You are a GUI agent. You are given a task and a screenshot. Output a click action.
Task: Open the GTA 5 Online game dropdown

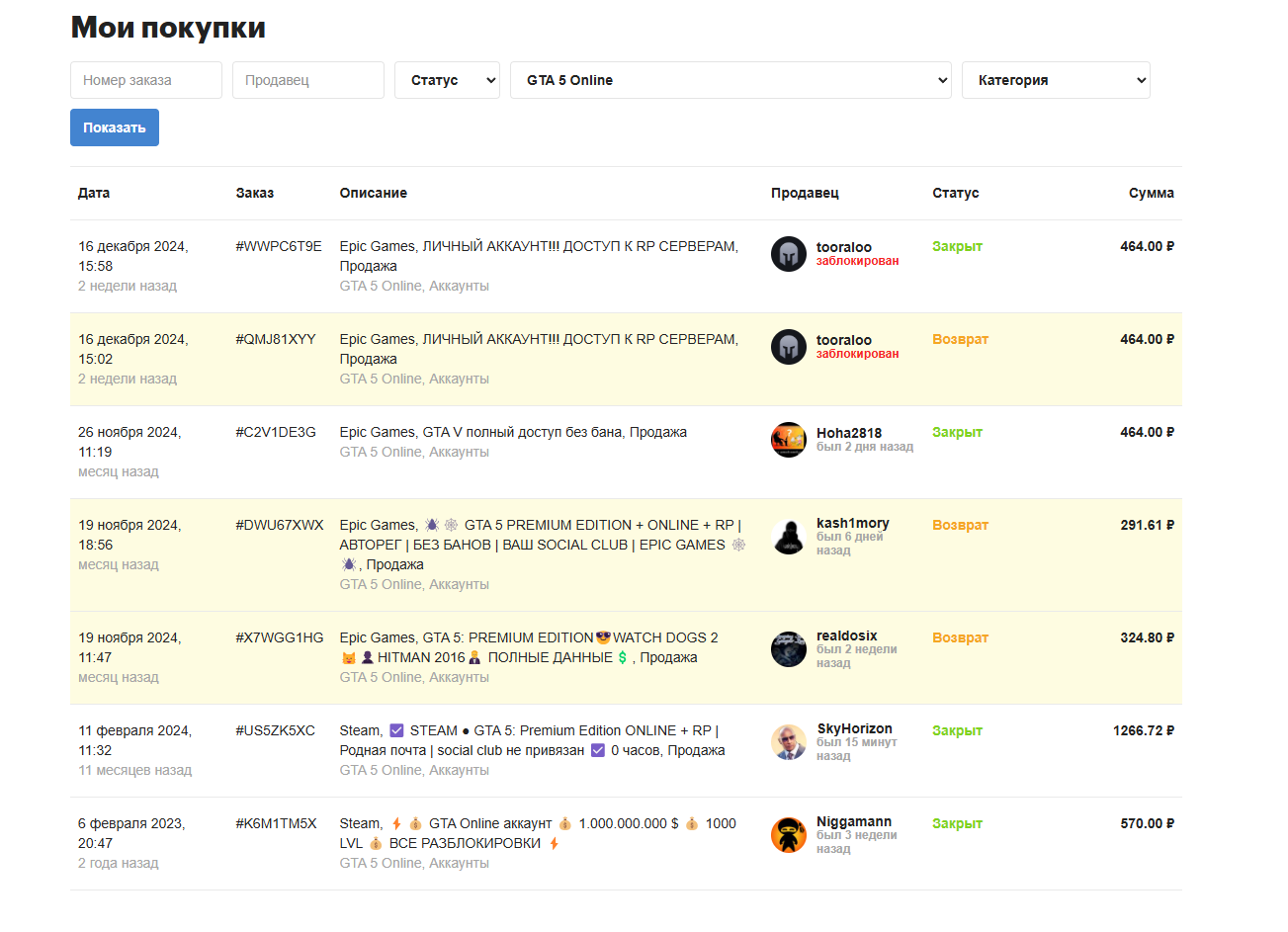(x=730, y=80)
